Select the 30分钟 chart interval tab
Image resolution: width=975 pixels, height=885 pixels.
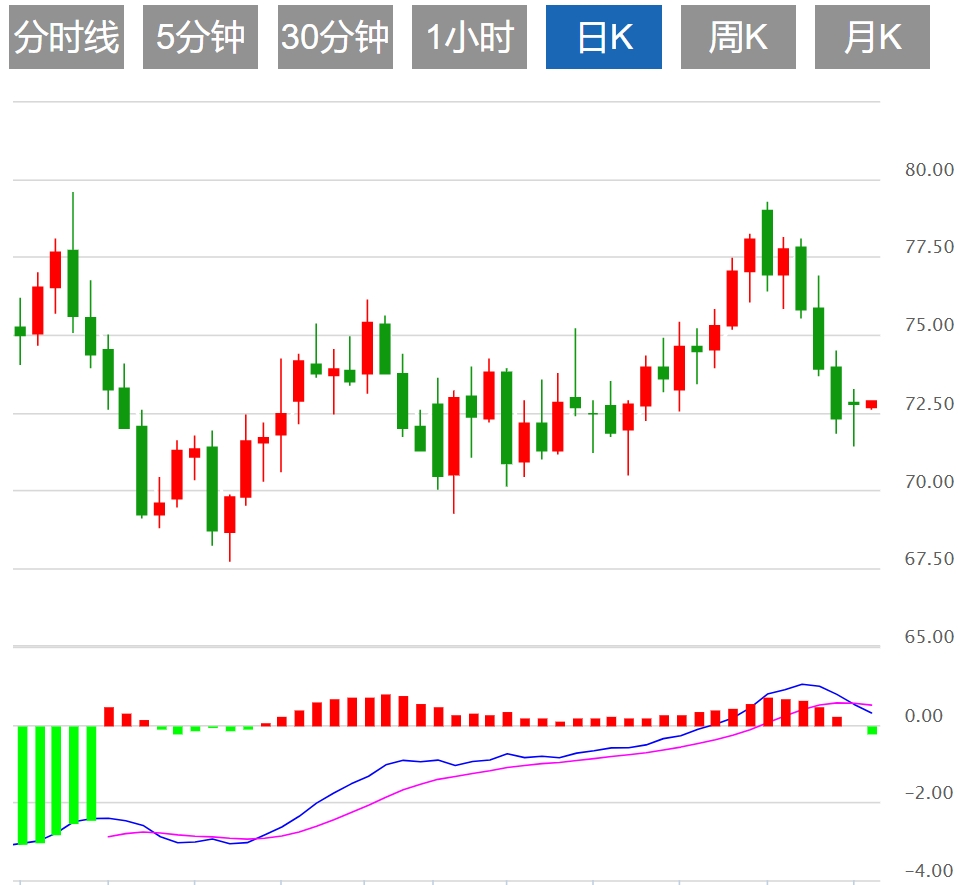click(x=335, y=37)
